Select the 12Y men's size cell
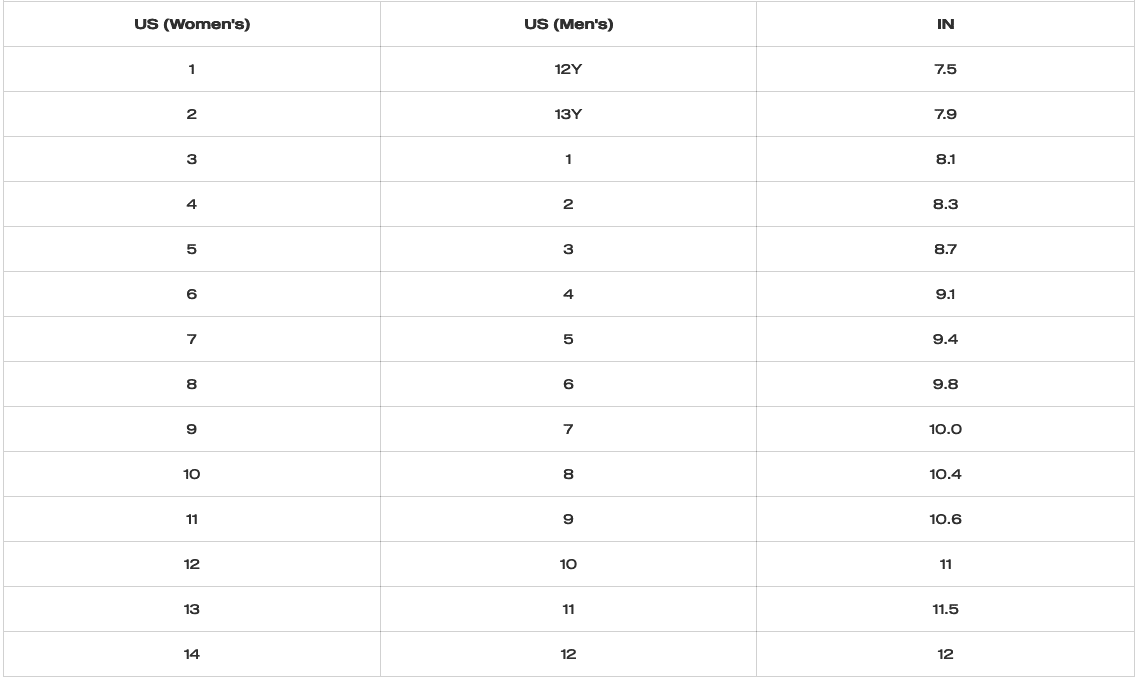This screenshot has height=681, width=1140. pyautogui.click(x=568, y=69)
